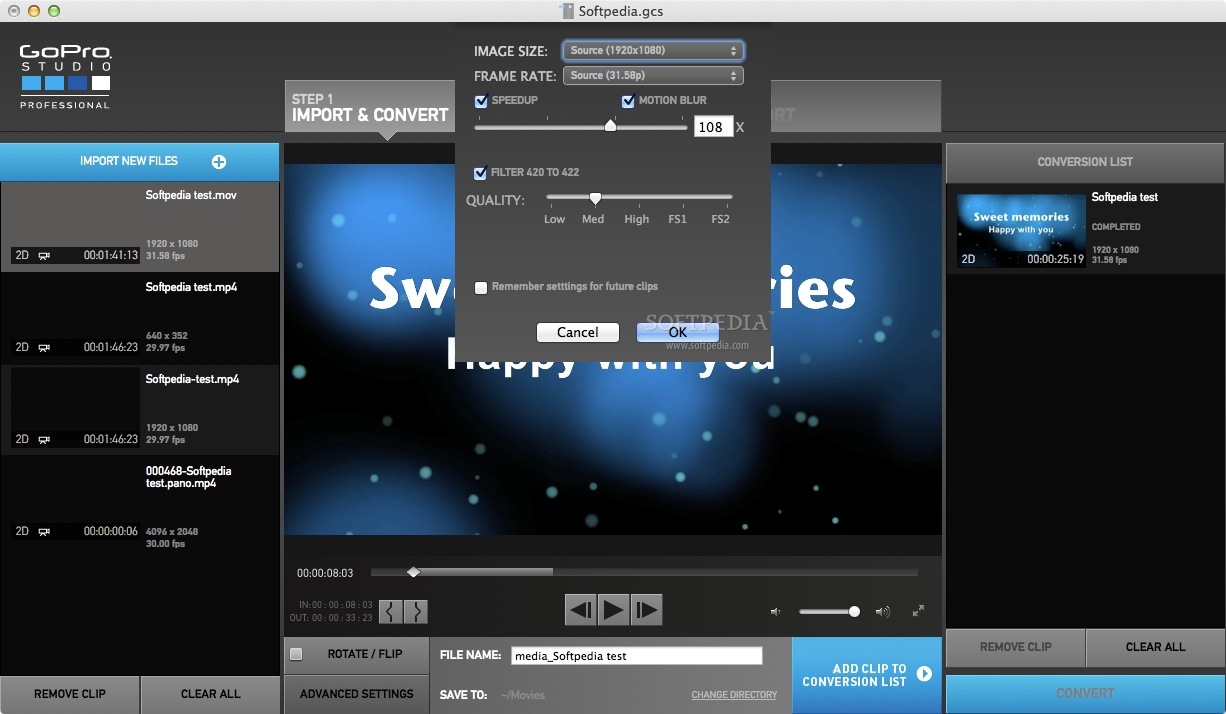Screen dimensions: 1226x714
Task: Click the Sweet memories thumbnail in Conversion List
Action: (1019, 230)
